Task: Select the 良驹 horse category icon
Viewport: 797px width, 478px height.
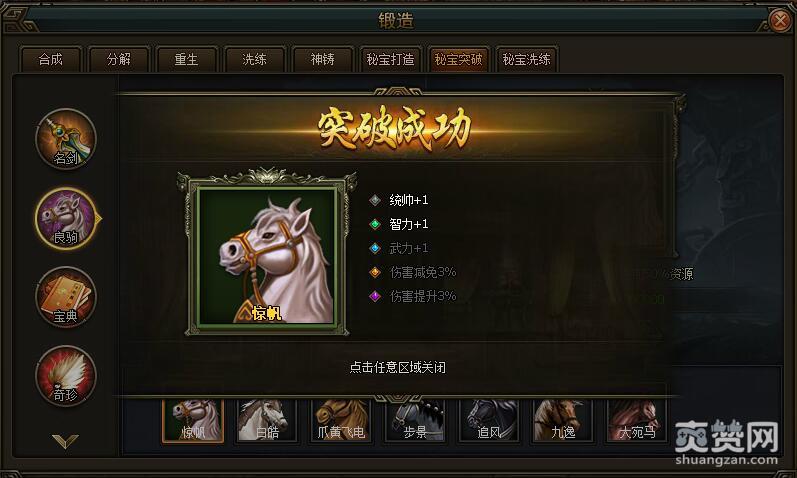Action: click(66, 218)
